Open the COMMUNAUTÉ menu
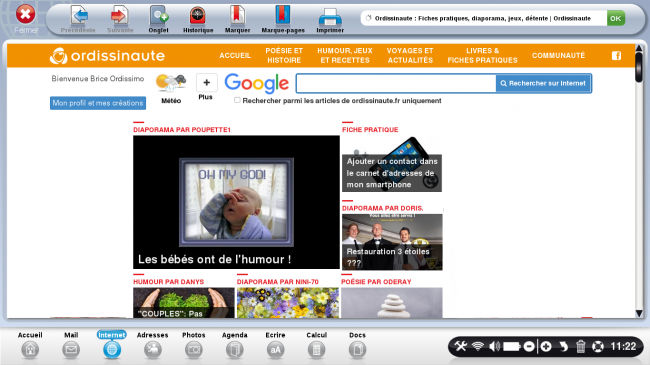The image size is (650, 365). click(558, 56)
